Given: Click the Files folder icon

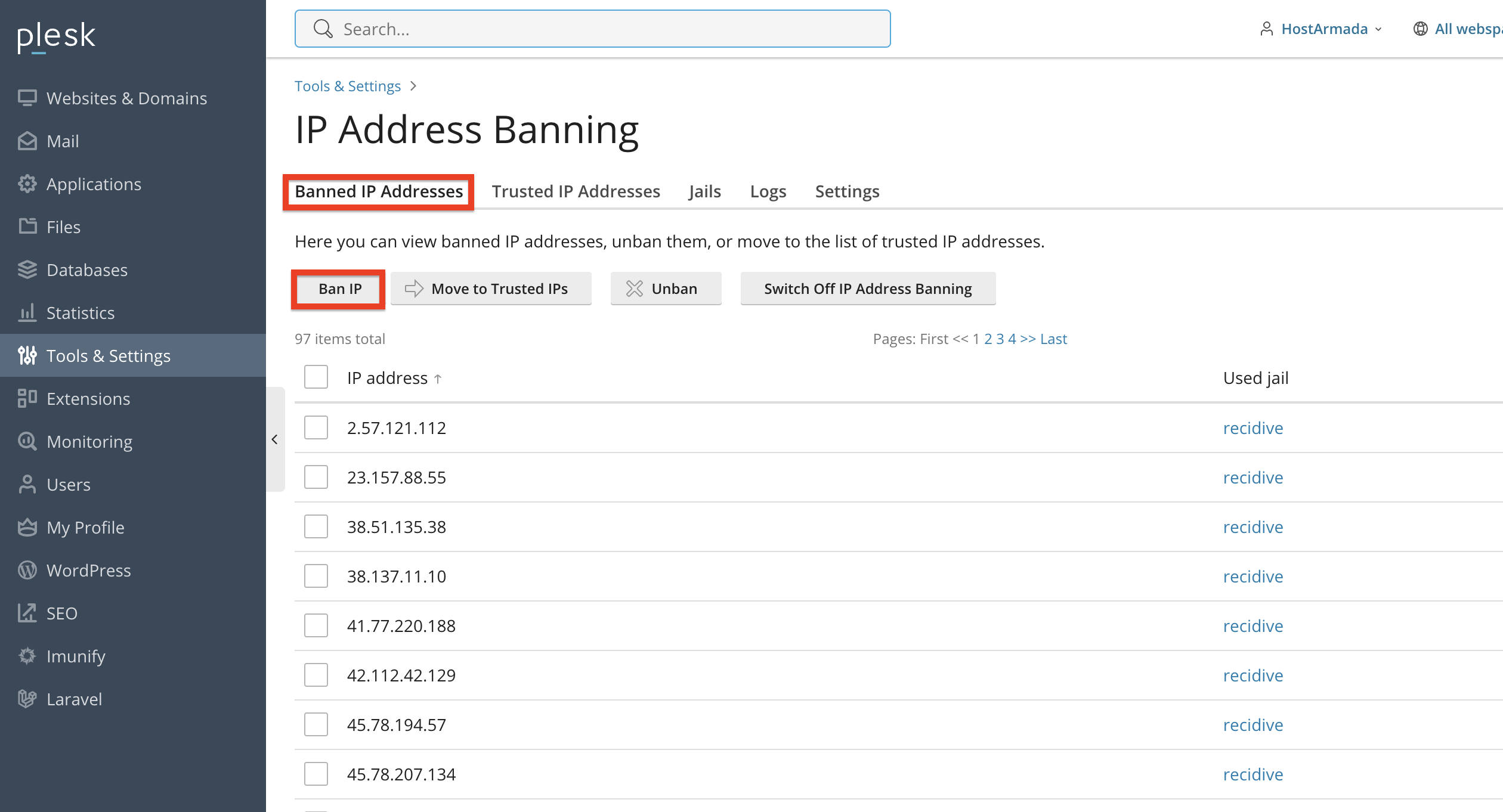Looking at the screenshot, I should pos(27,227).
